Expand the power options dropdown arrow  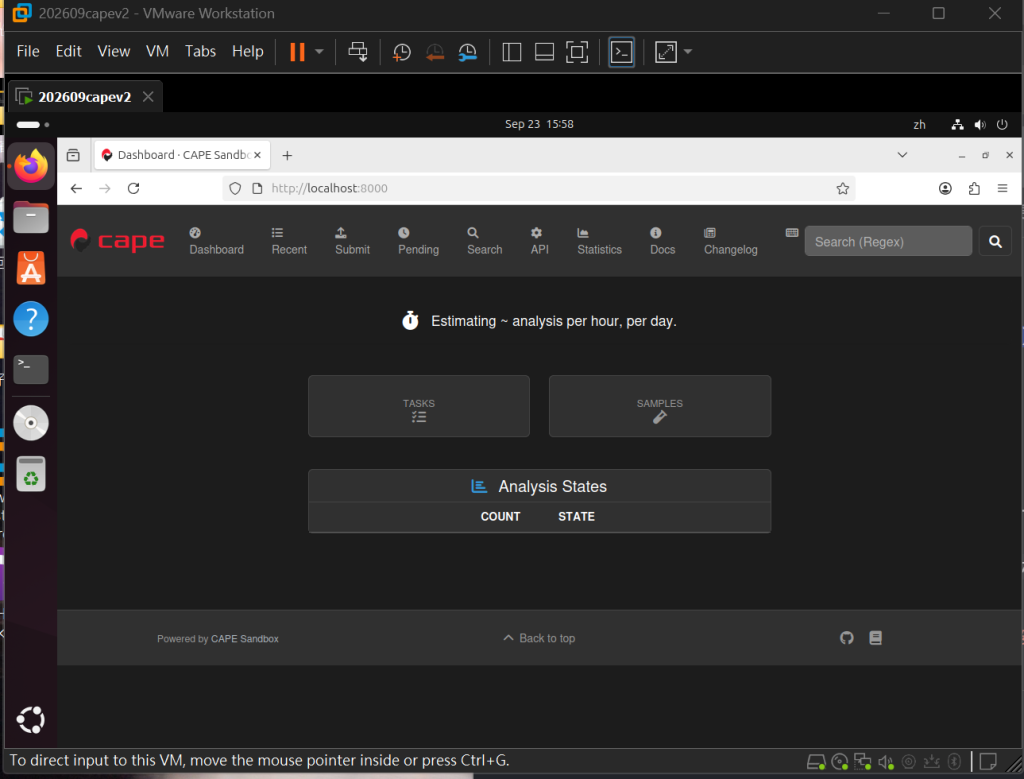click(x=319, y=52)
